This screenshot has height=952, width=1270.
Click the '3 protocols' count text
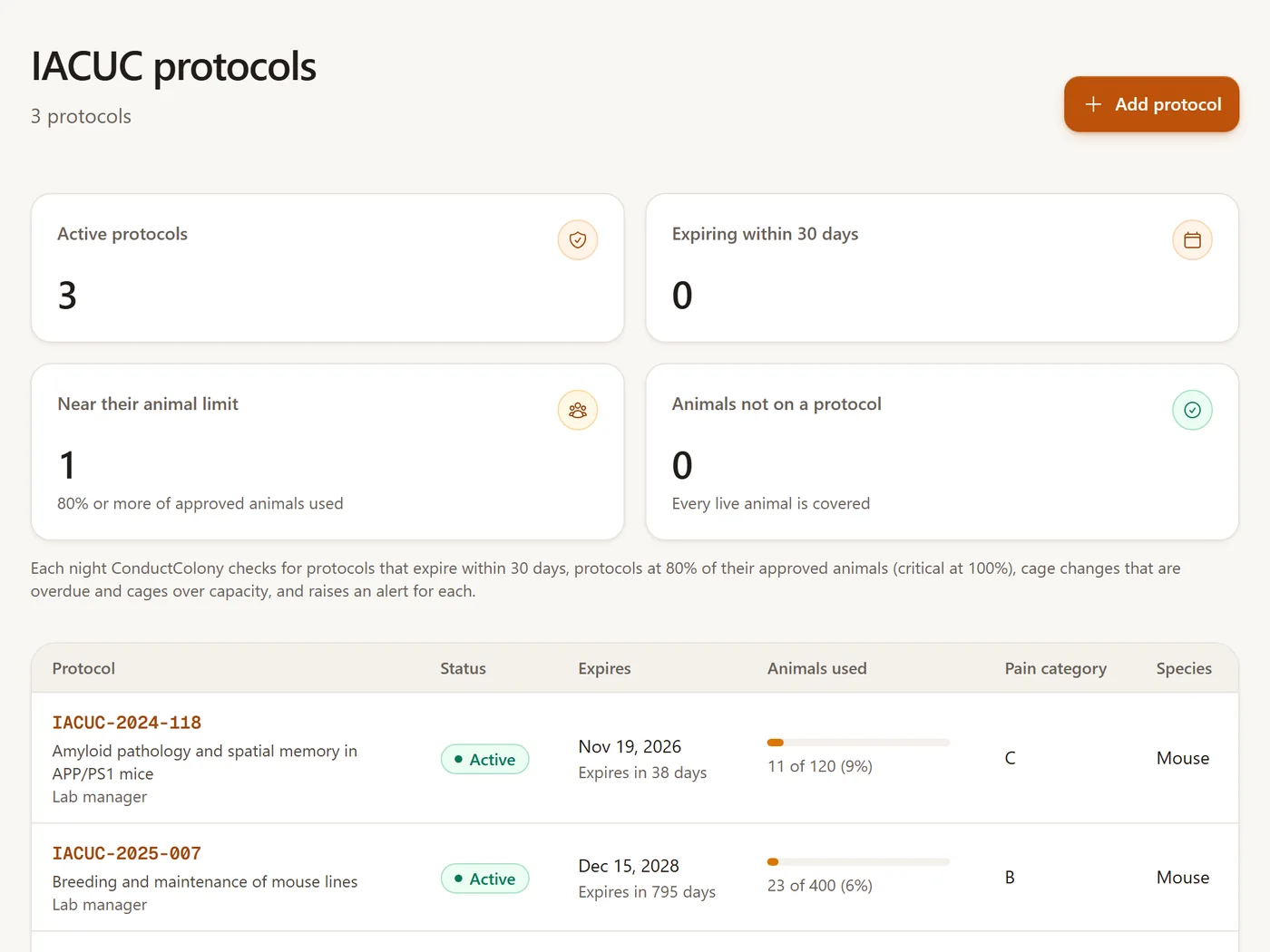click(81, 116)
